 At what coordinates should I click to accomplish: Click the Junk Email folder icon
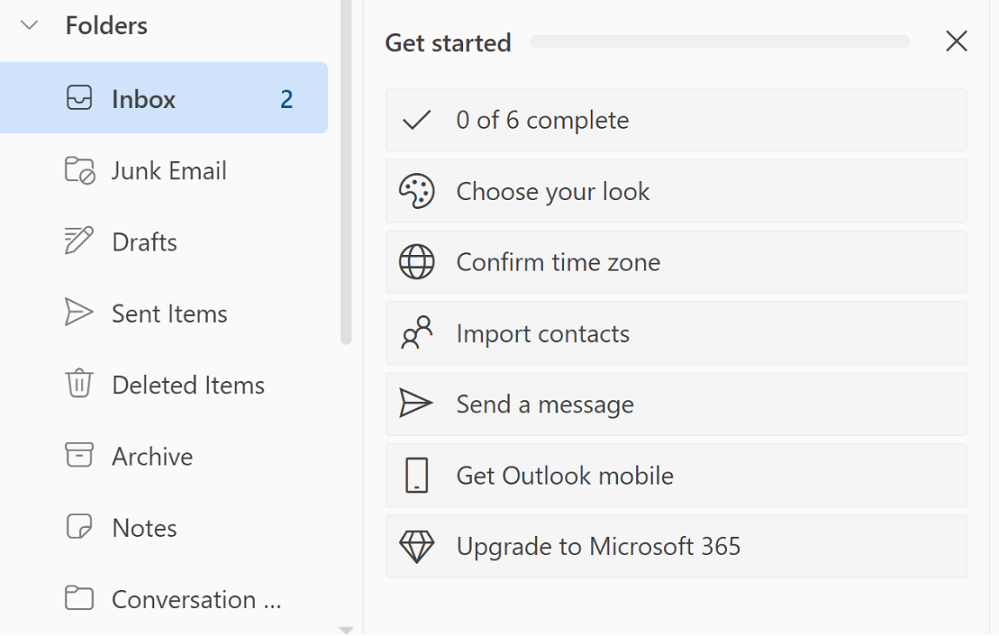coord(80,170)
